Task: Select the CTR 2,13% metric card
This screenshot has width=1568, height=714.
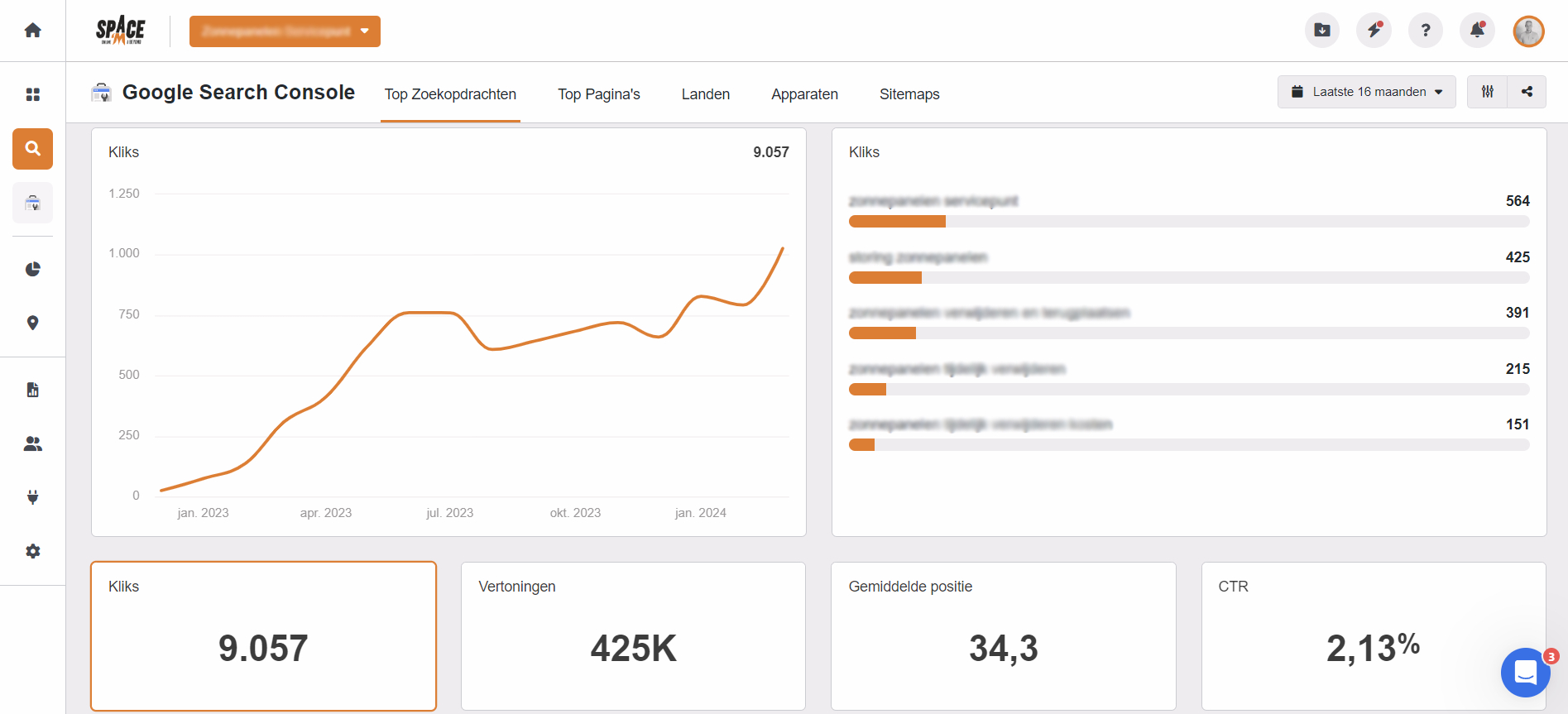Action: point(1374,636)
